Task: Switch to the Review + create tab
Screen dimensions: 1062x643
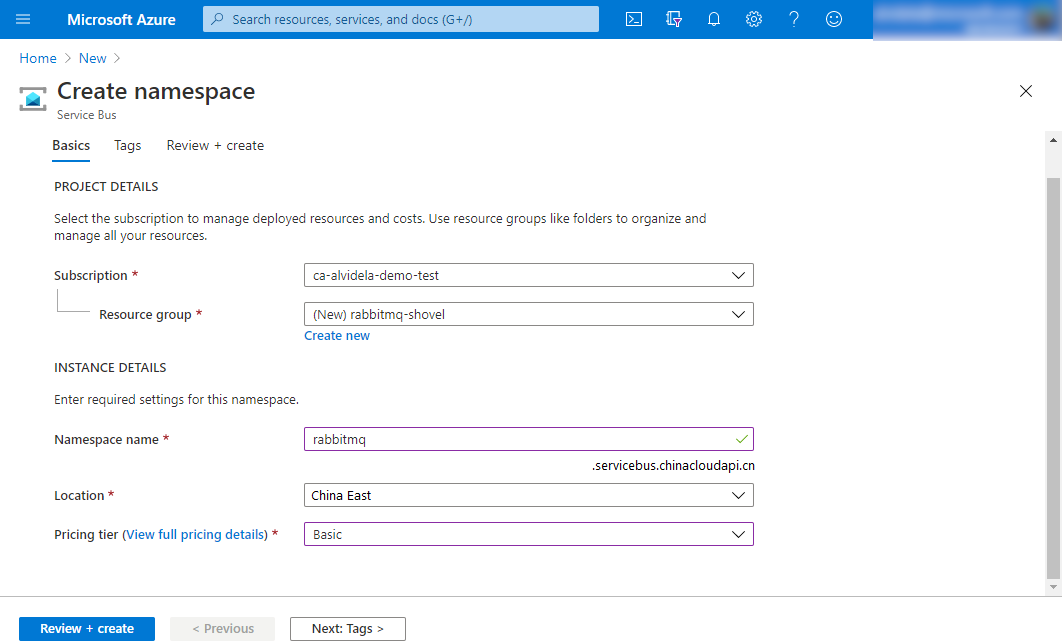Action: point(215,145)
